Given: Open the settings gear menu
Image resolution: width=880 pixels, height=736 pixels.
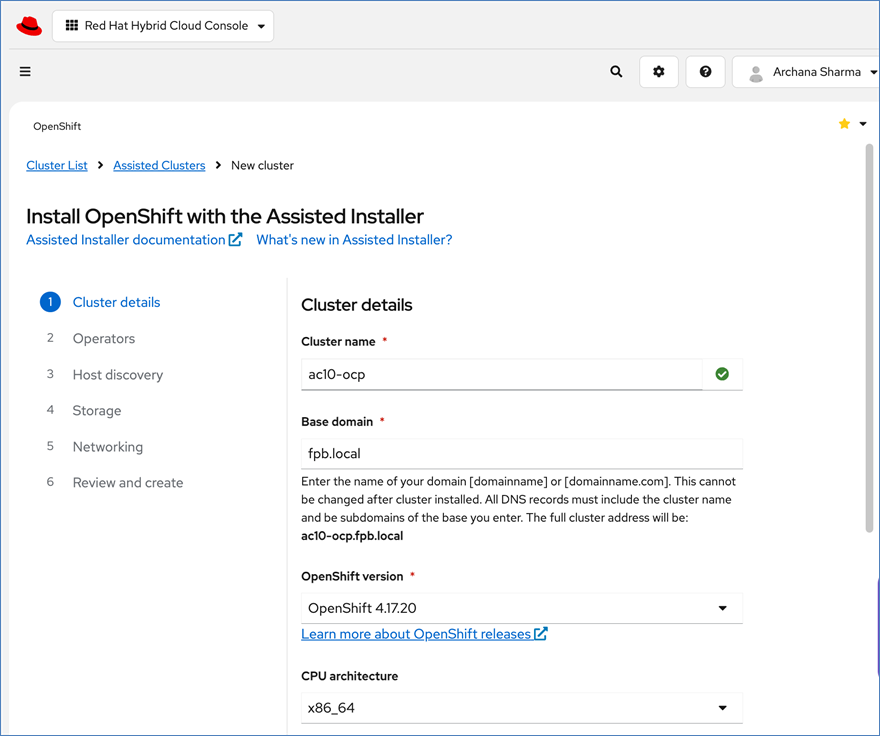Looking at the screenshot, I should click(659, 72).
